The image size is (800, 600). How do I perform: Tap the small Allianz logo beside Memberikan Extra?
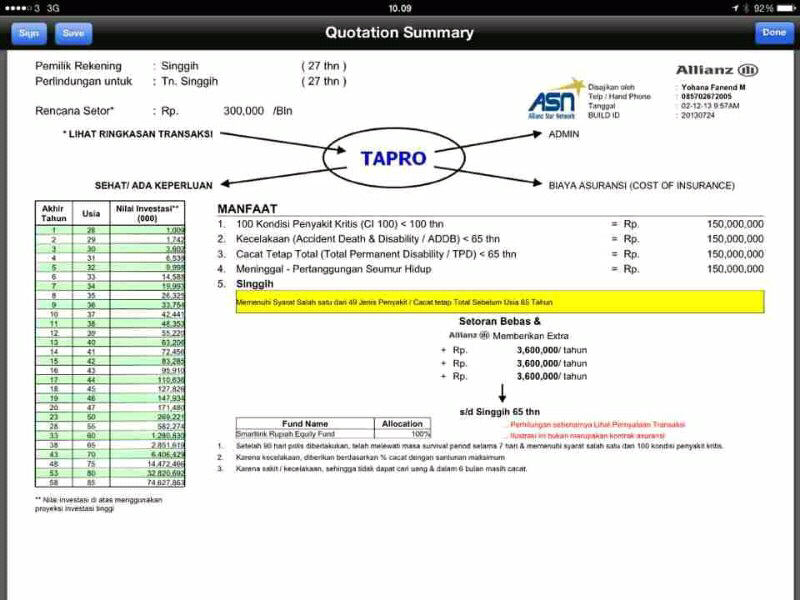click(468, 335)
